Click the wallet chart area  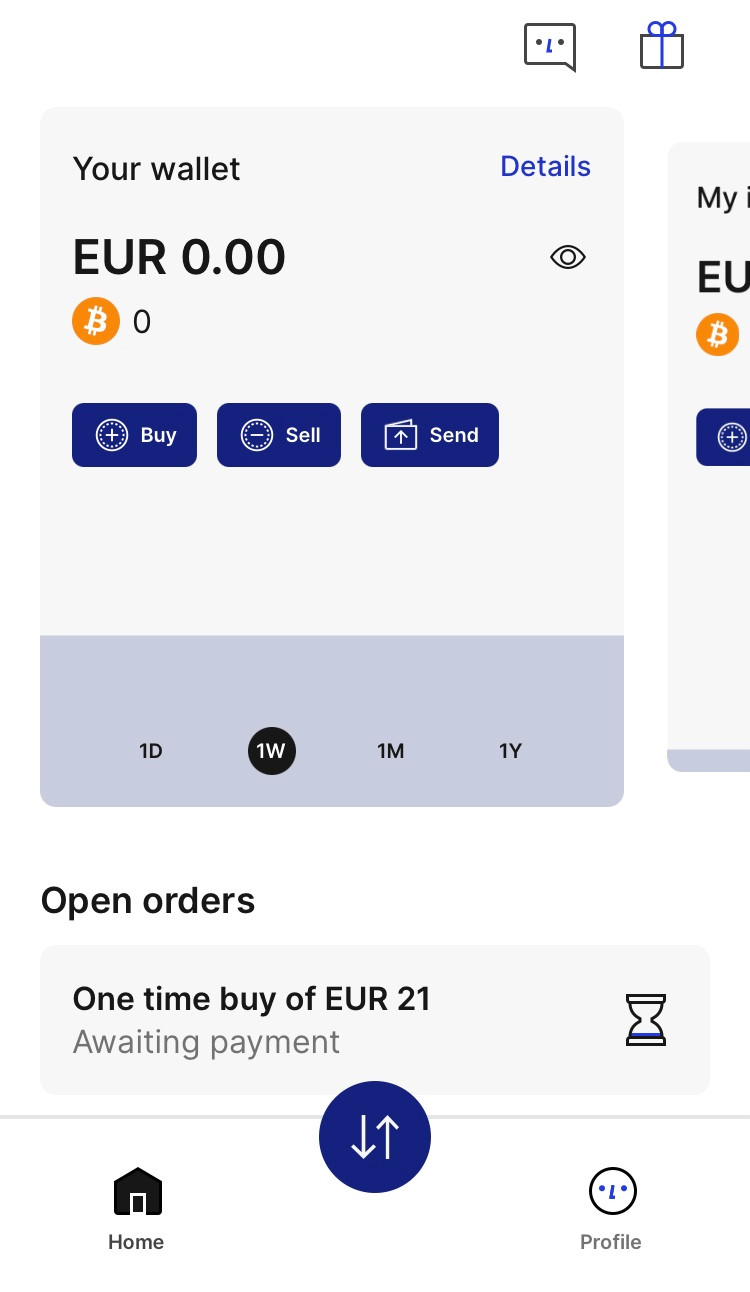point(332,560)
